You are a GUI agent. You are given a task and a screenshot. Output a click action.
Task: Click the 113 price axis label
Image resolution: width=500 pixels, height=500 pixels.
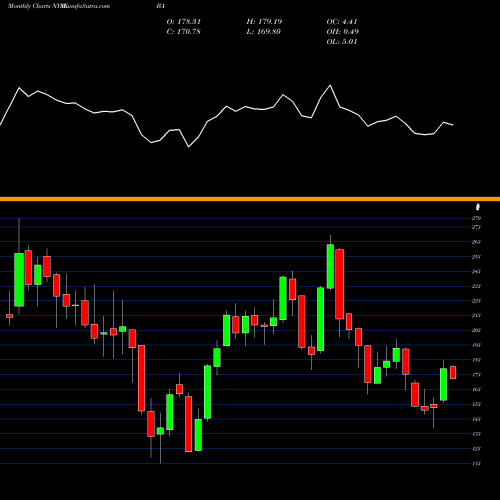pyautogui.click(x=476, y=463)
